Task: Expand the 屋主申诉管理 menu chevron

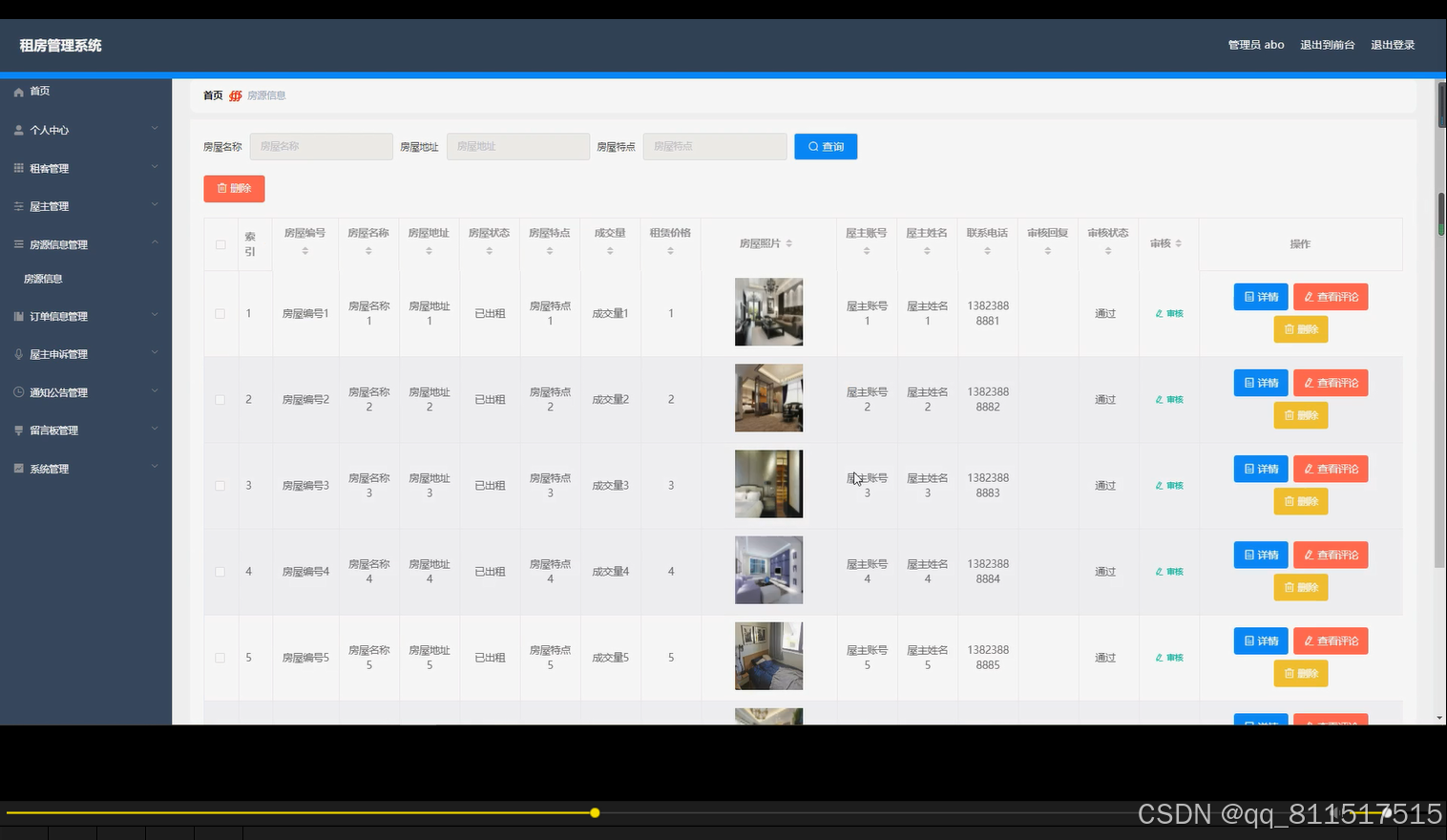Action: tap(155, 352)
